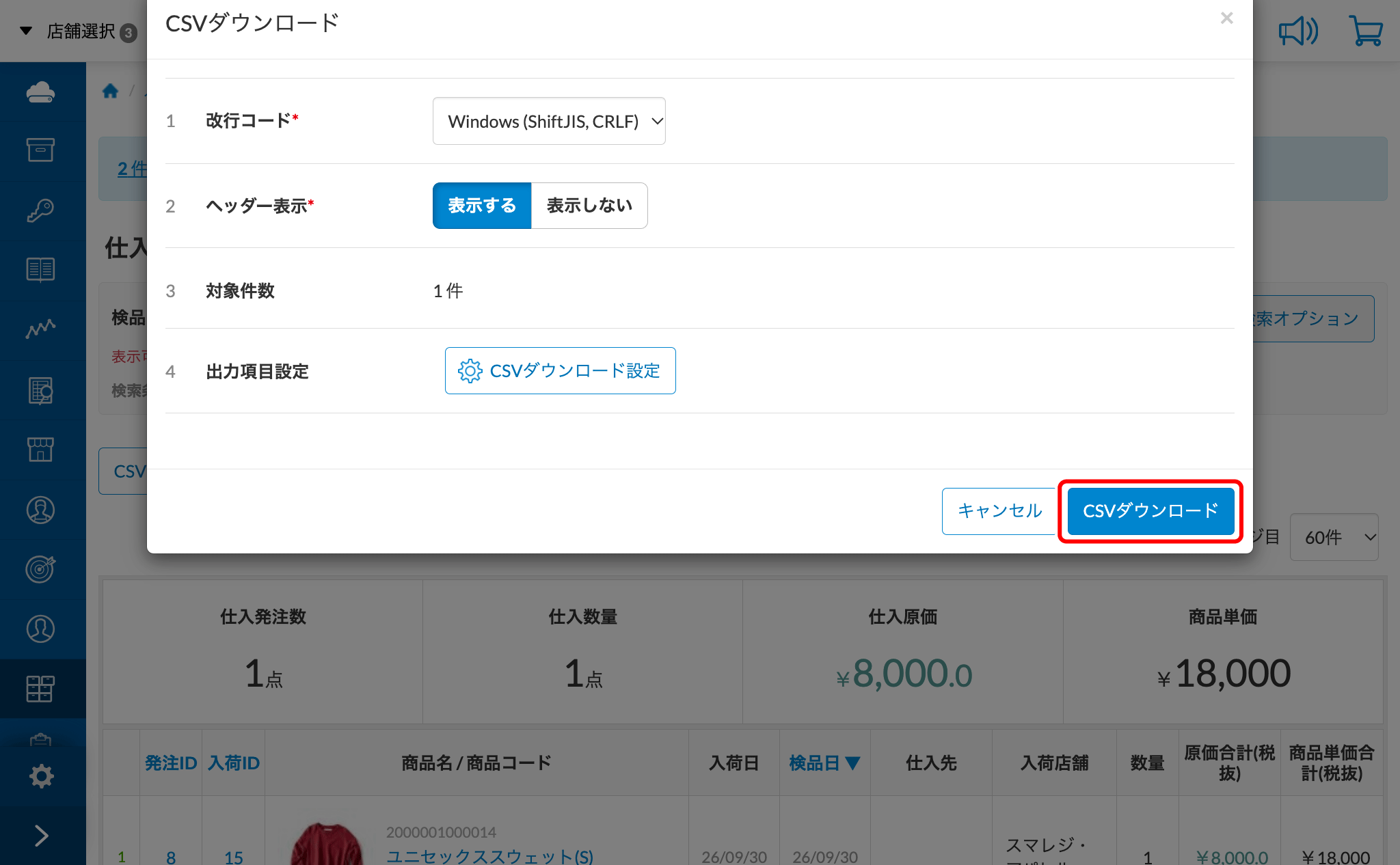
Task: Select the active inventory grid sidebar icon
Action: 41,689
